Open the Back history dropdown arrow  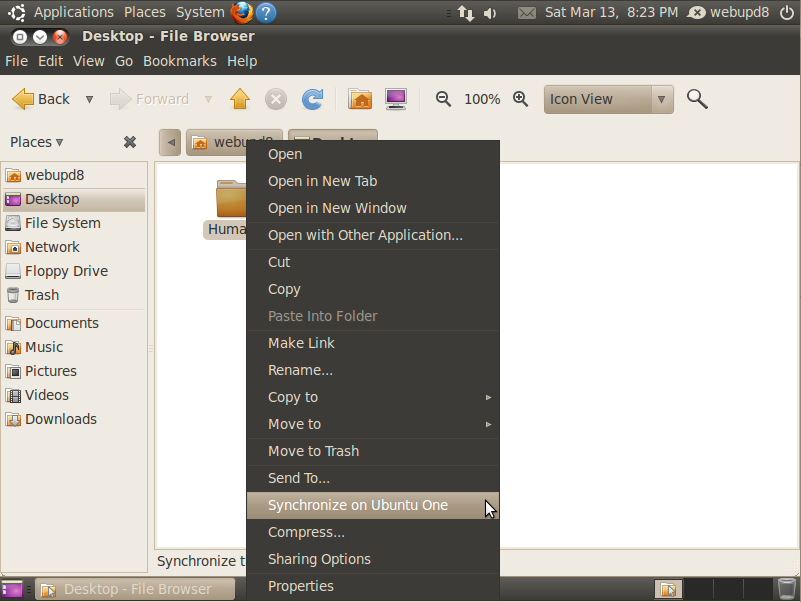coord(89,99)
